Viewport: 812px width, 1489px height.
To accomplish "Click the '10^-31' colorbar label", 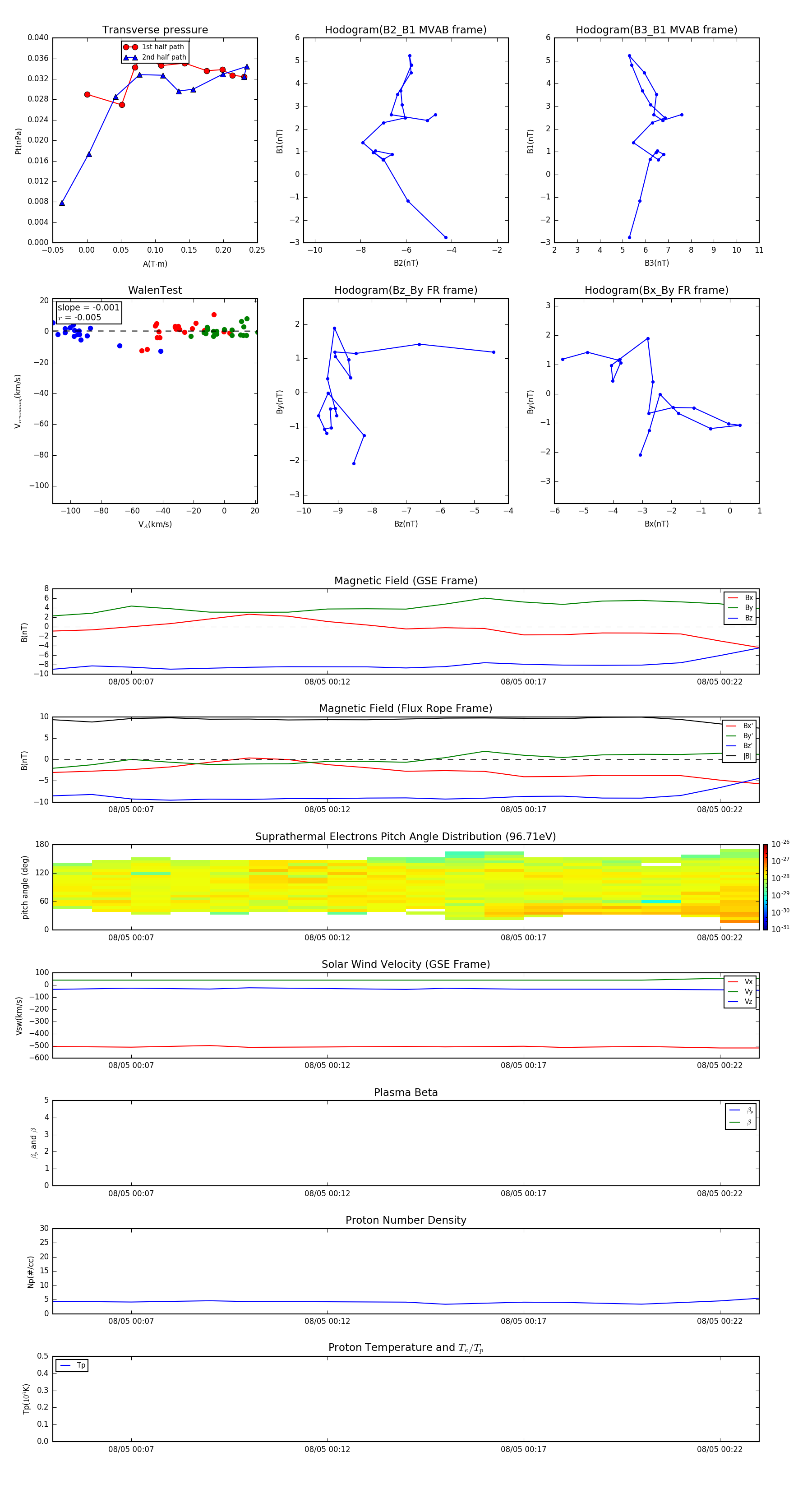I will pyautogui.click(x=780, y=929).
